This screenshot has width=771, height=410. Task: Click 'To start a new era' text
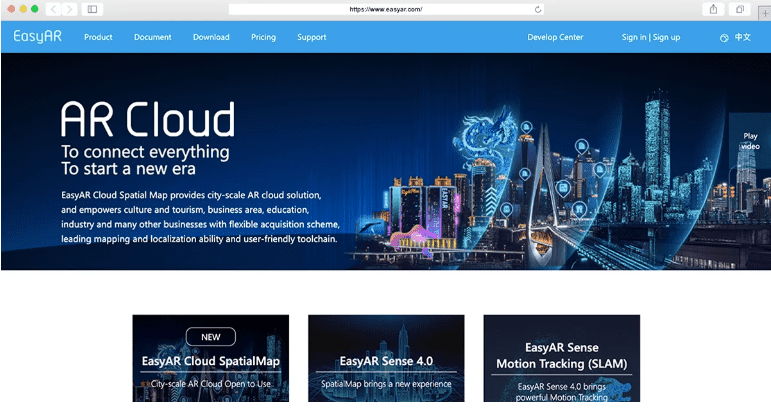click(x=128, y=169)
